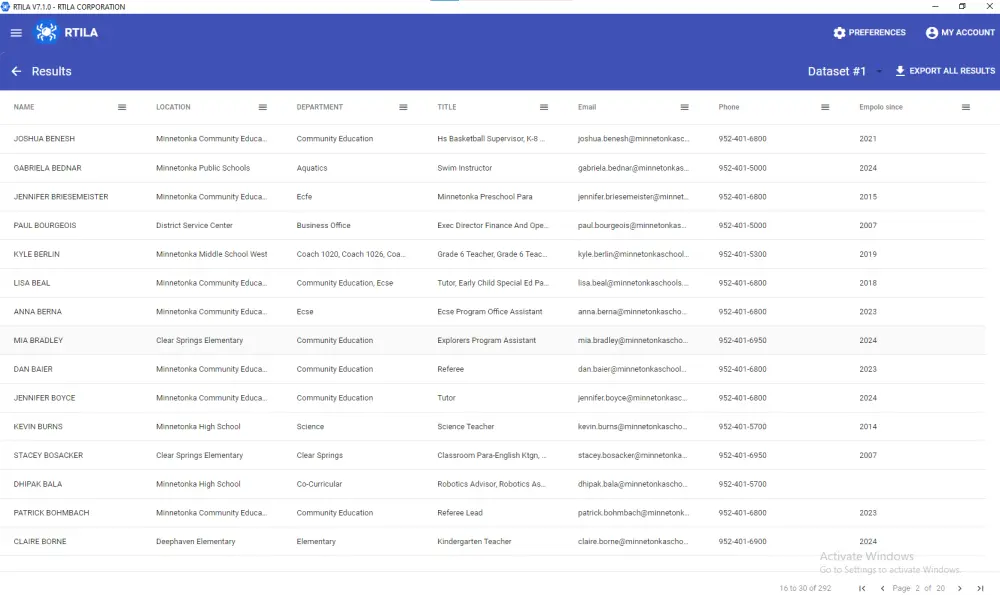Image resolution: width=1000 pixels, height=595 pixels.
Task: Click kevin.burns email cell
Action: [633, 427]
